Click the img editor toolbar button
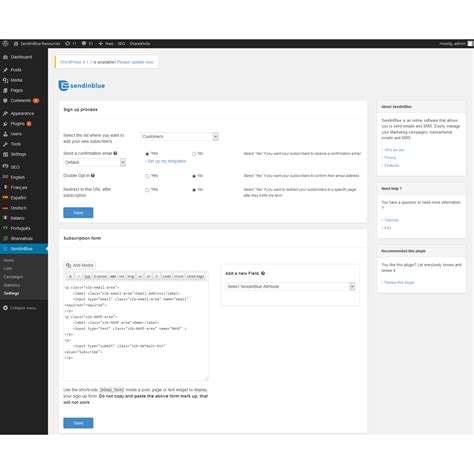This screenshot has height=474, width=474. (131, 277)
